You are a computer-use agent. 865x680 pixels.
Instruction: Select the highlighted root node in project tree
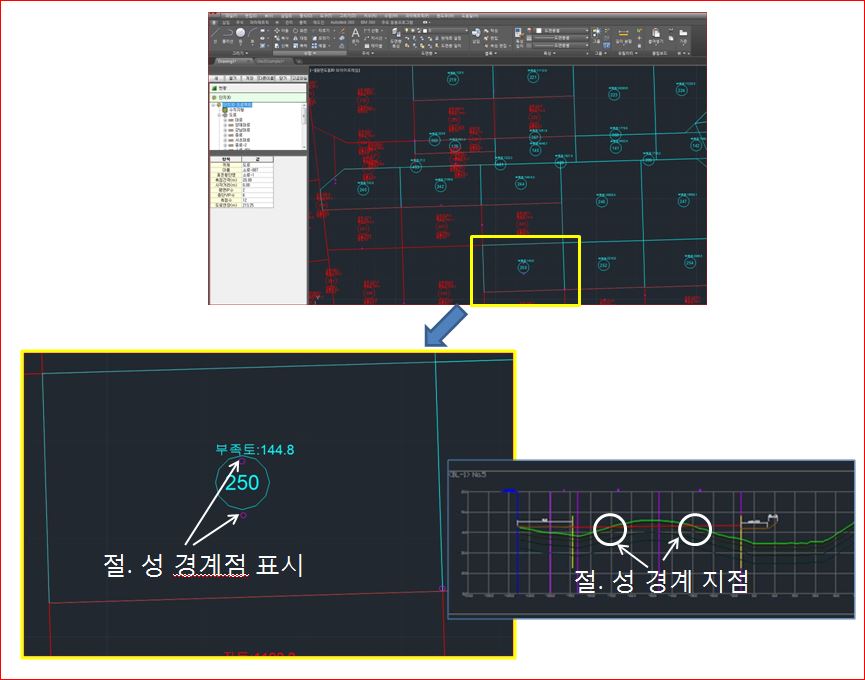pos(237,105)
